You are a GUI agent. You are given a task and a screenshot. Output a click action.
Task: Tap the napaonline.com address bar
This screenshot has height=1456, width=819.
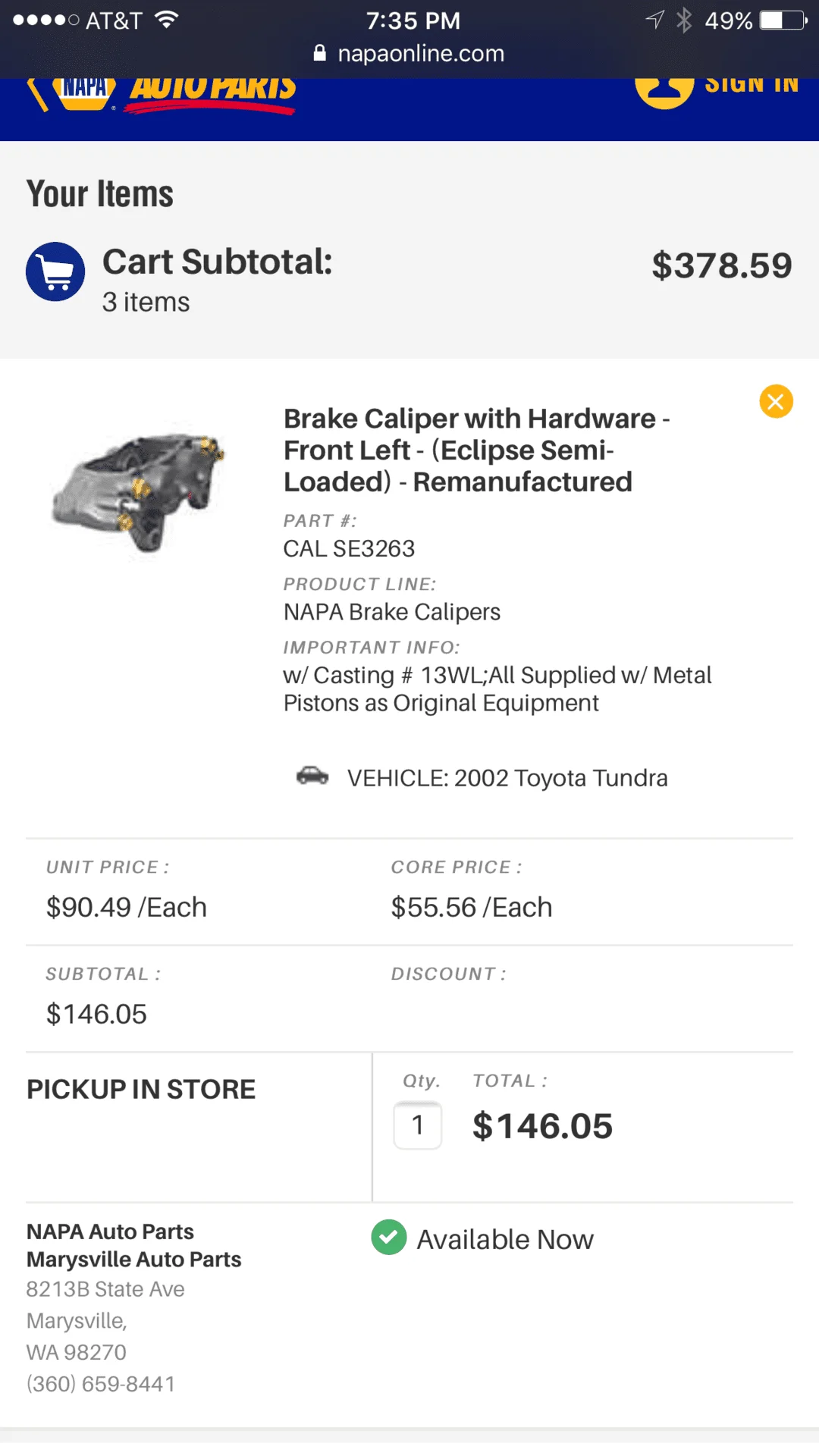pyautogui.click(x=420, y=54)
